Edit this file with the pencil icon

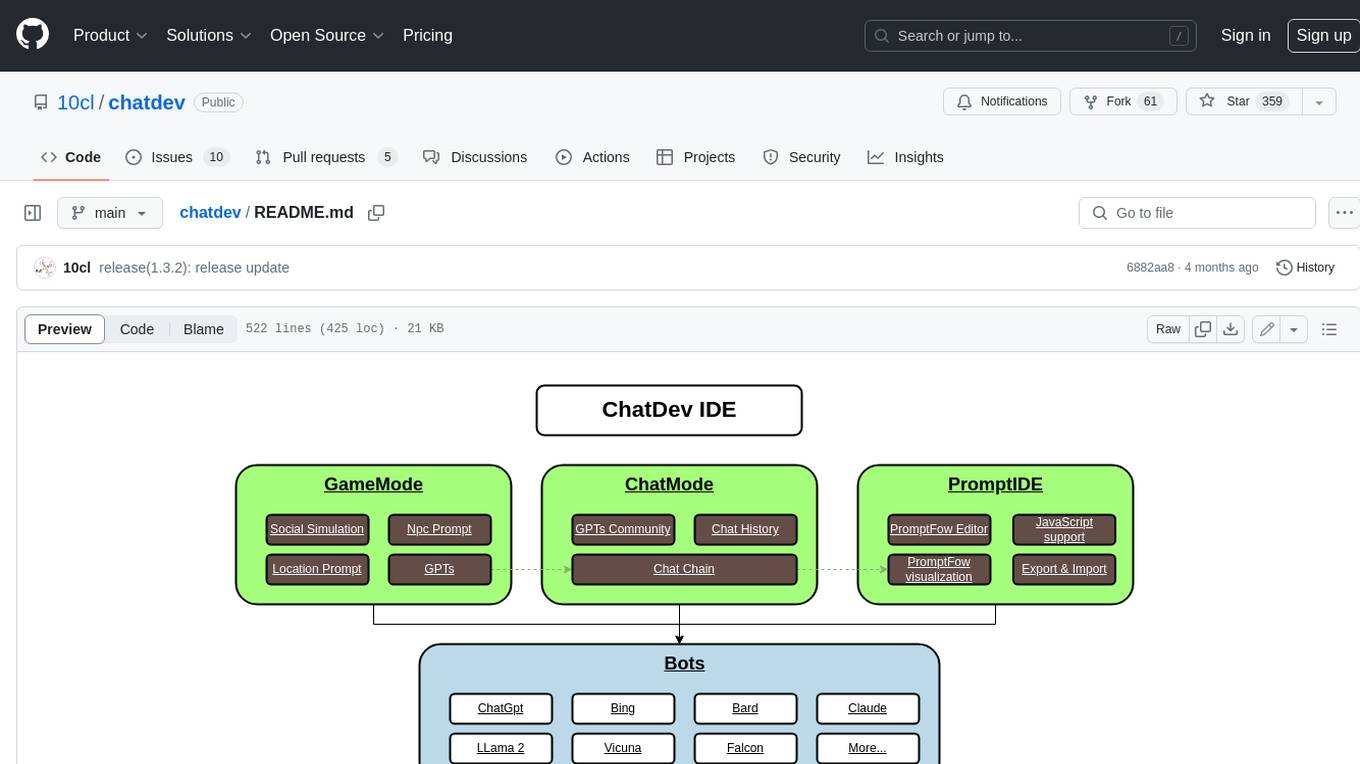click(x=1266, y=329)
